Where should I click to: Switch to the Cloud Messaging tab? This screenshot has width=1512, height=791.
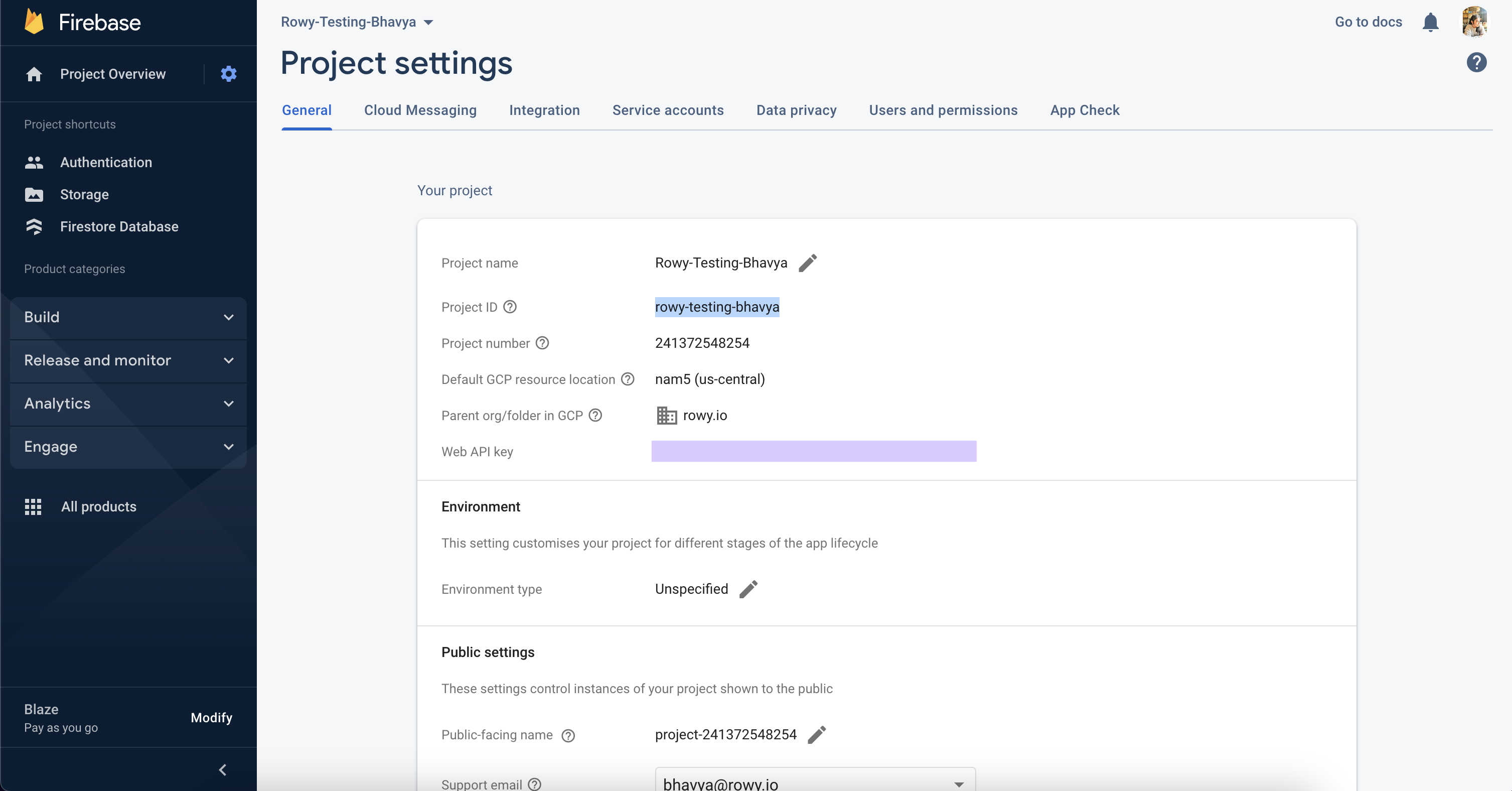[x=420, y=110]
